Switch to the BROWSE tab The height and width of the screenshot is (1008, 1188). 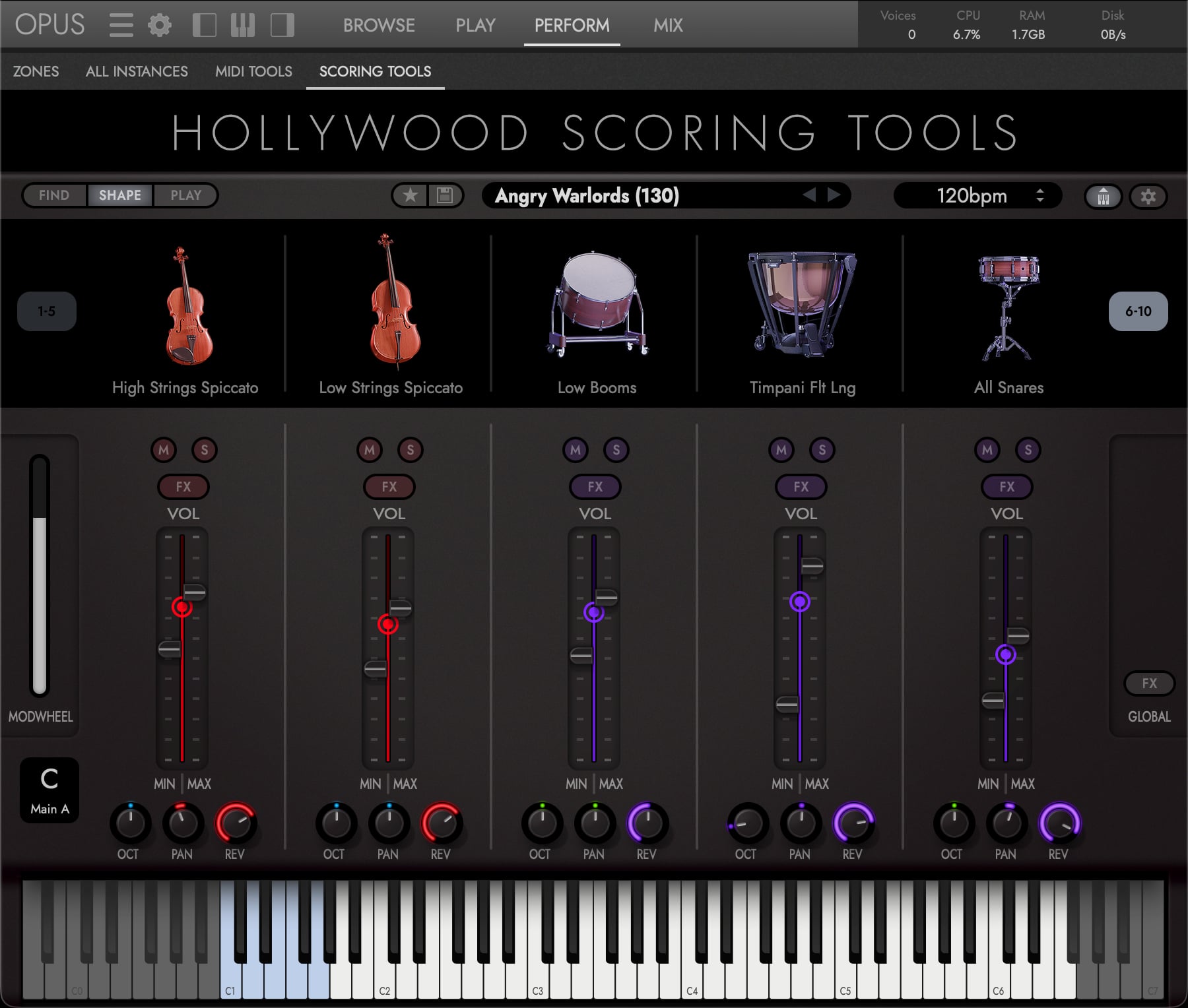point(379,25)
